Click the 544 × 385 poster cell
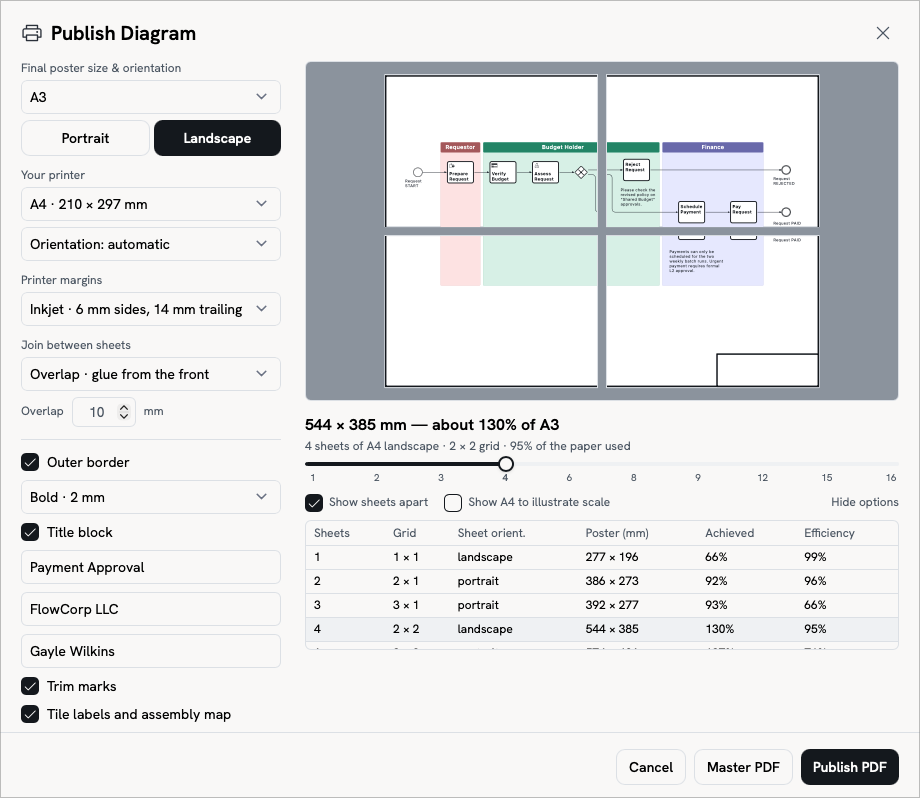The width and height of the screenshot is (920, 798). (x=612, y=629)
